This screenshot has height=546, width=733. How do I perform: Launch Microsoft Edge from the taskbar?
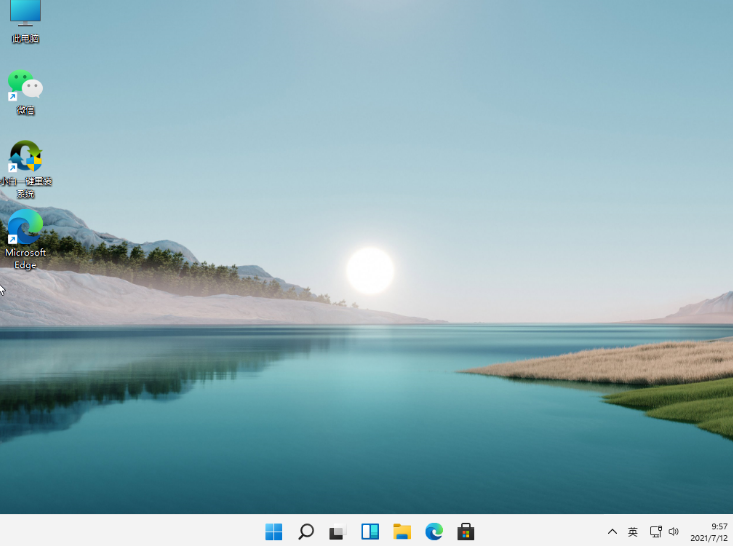[434, 532]
